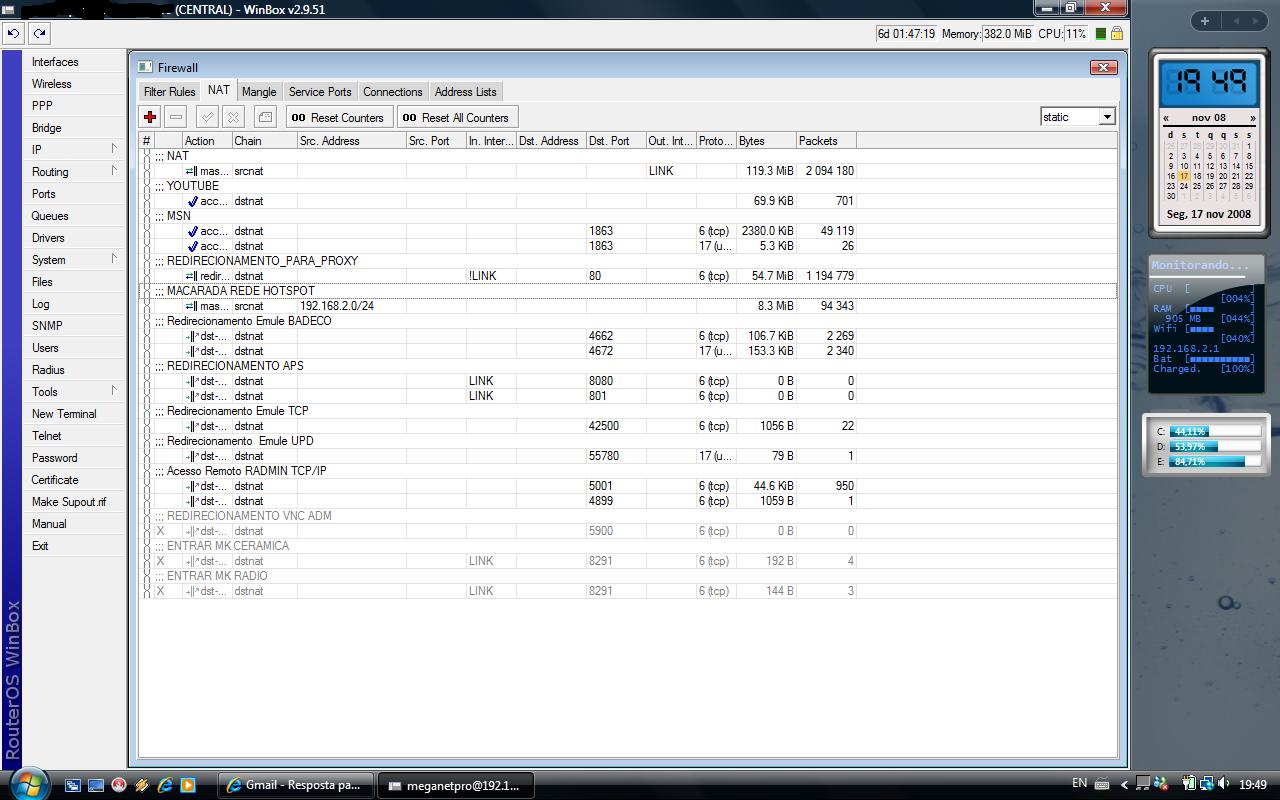The width and height of the screenshot is (1280, 800).
Task: Go to previous month in calendar gadget
Action: 1165,117
